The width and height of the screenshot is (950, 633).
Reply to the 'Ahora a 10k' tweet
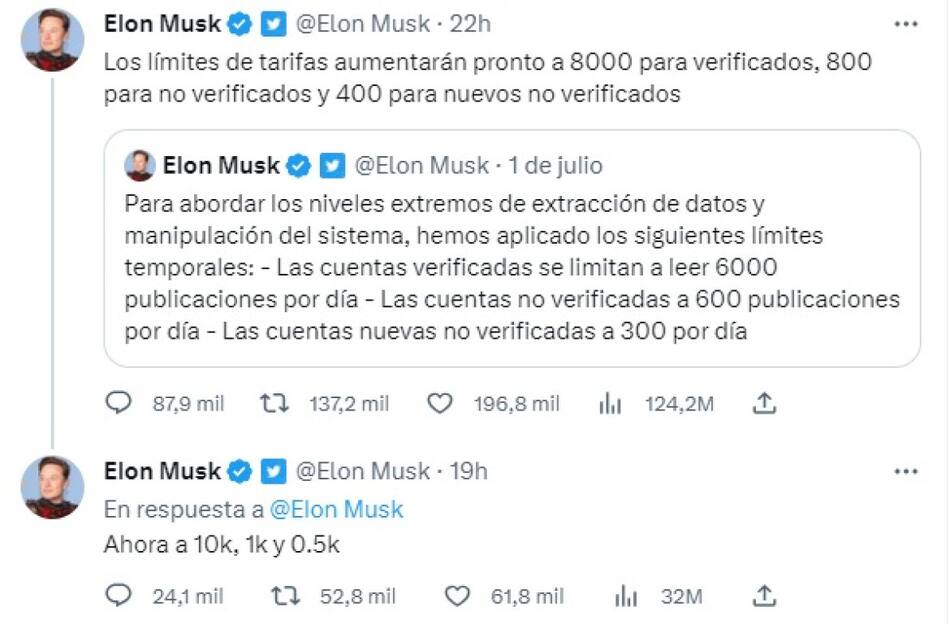pyautogui.click(x=119, y=596)
